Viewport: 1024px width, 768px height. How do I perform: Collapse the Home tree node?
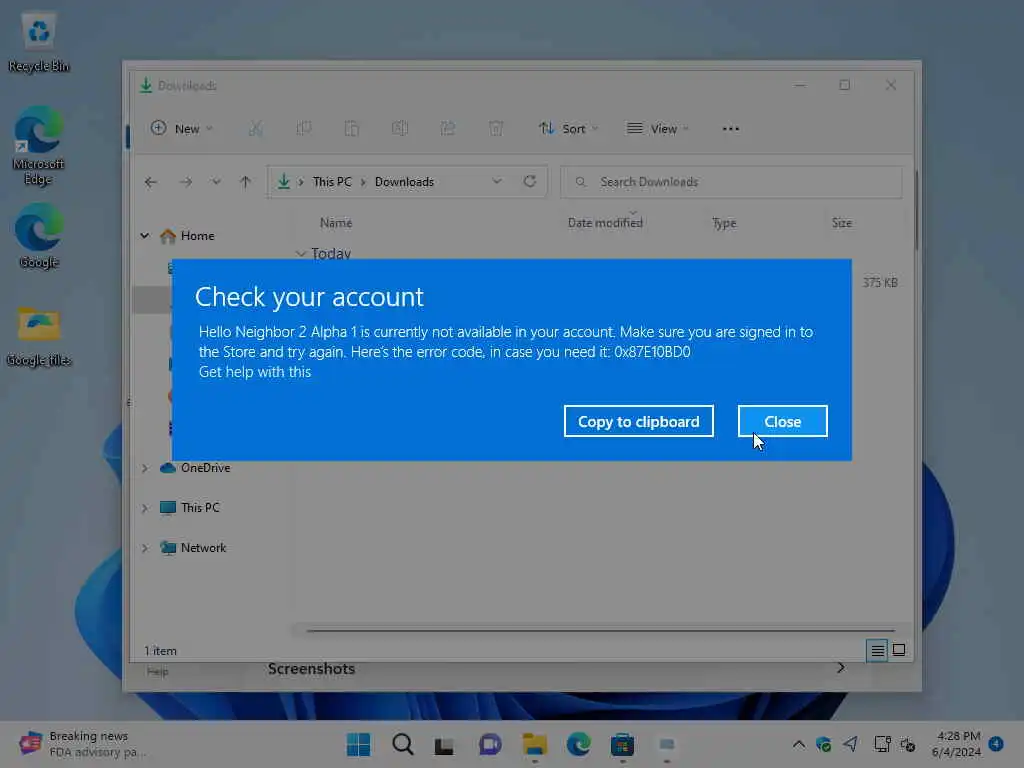pos(144,236)
